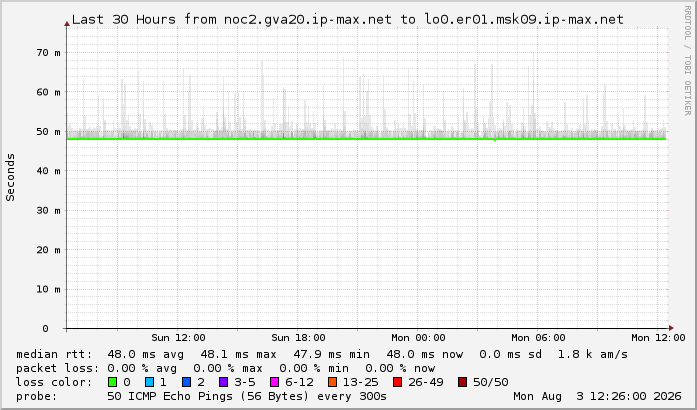Viewport: 697px width, 410px height.
Task: Click the red loss swatch for 26-49
Action: (x=397, y=382)
